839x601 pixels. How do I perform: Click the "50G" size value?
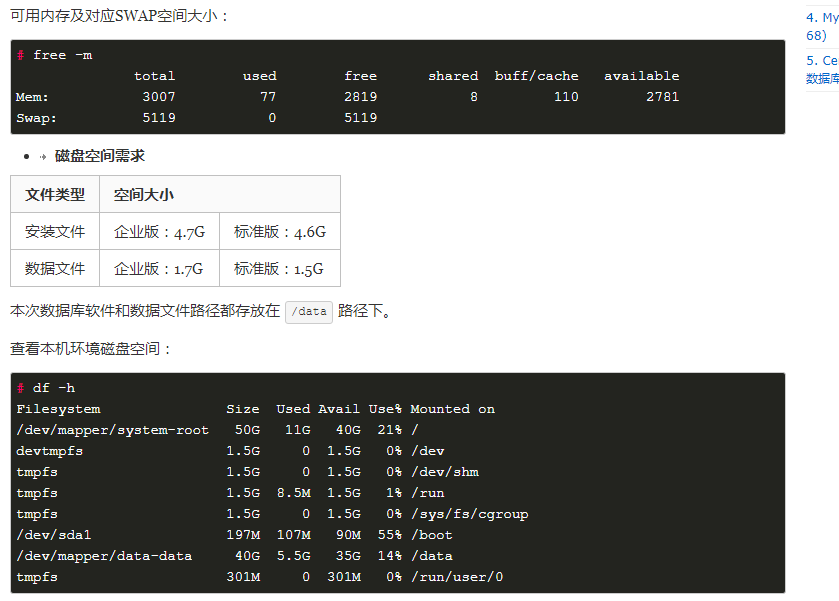point(247,430)
